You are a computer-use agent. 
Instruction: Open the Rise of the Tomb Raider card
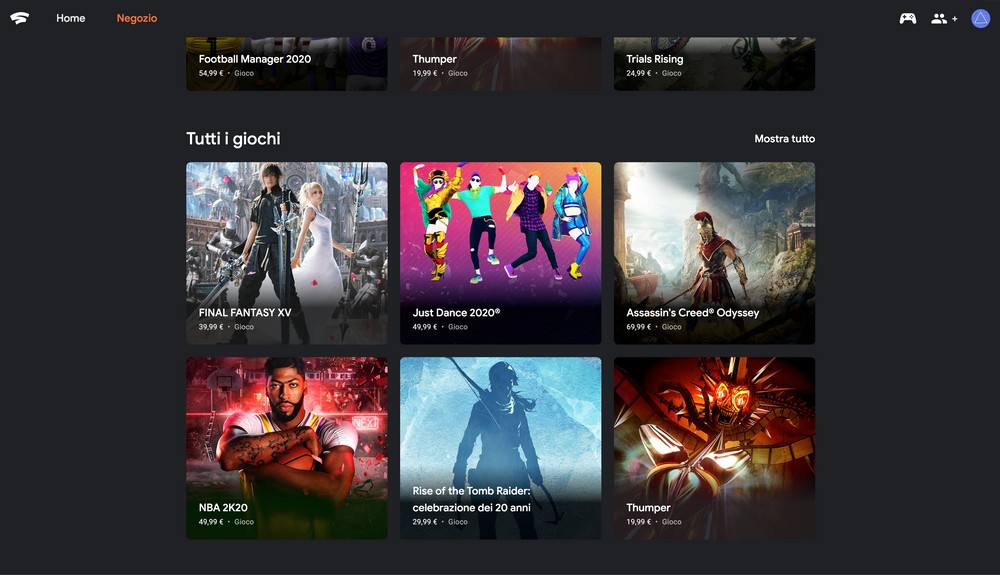click(500, 448)
